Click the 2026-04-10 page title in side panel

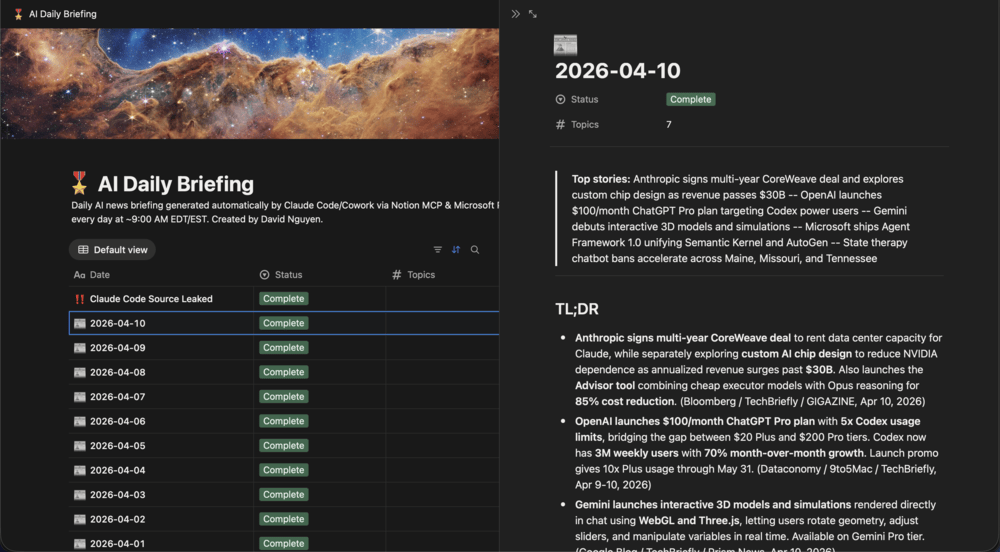click(x=617, y=70)
